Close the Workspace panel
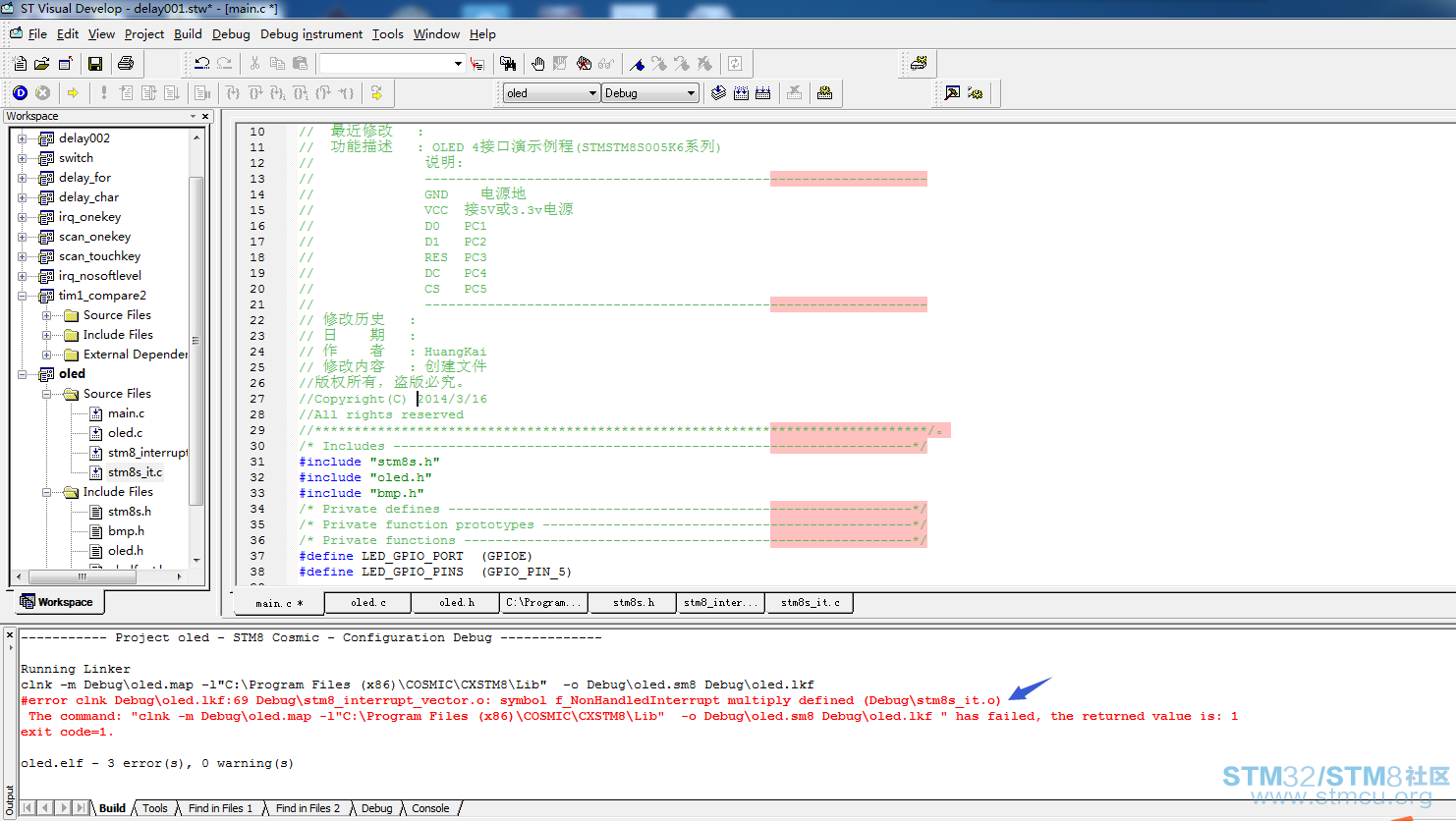 pyautogui.click(x=205, y=116)
